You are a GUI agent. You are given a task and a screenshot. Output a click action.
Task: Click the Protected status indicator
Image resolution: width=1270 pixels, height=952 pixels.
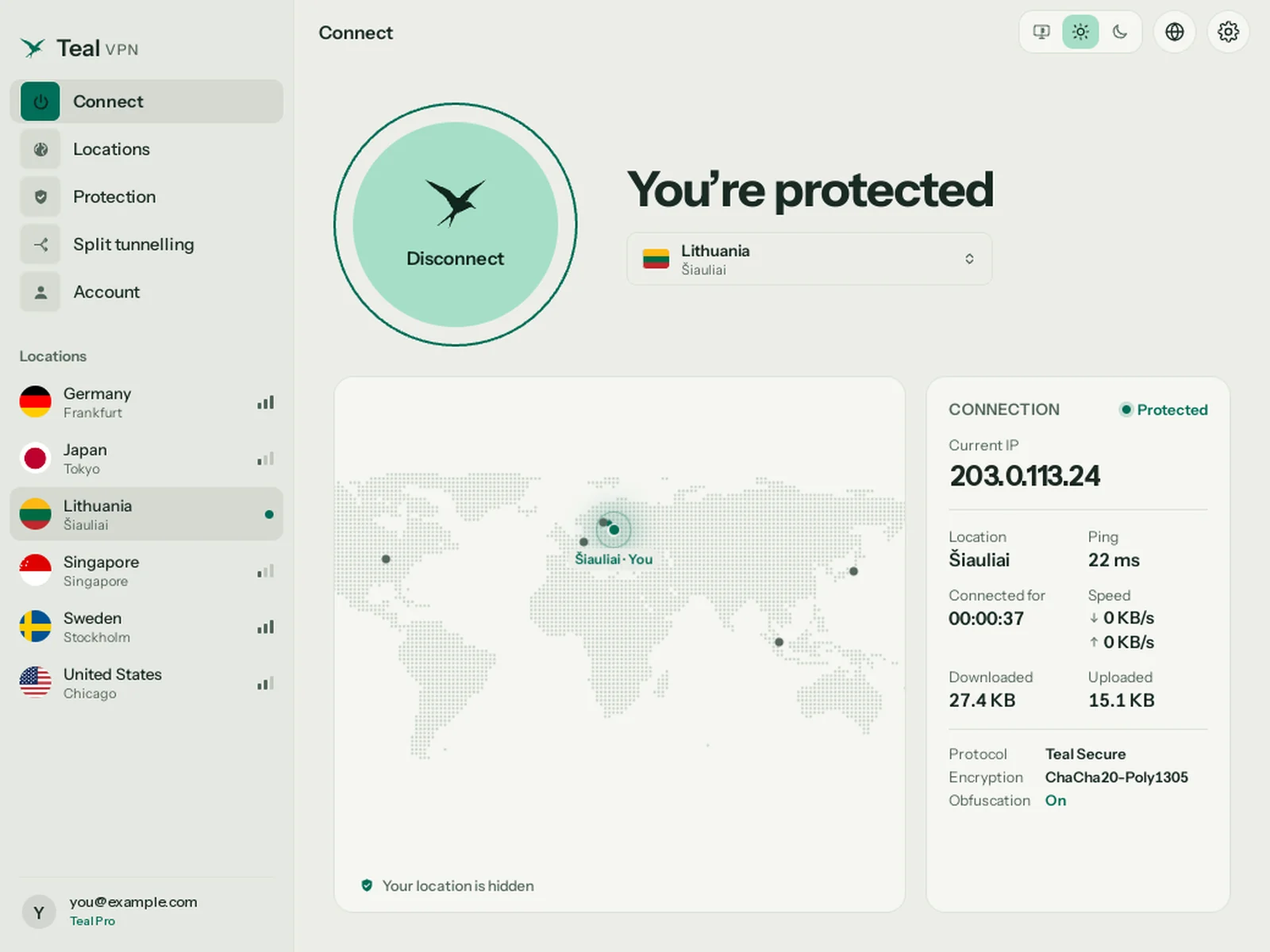[x=1164, y=409]
